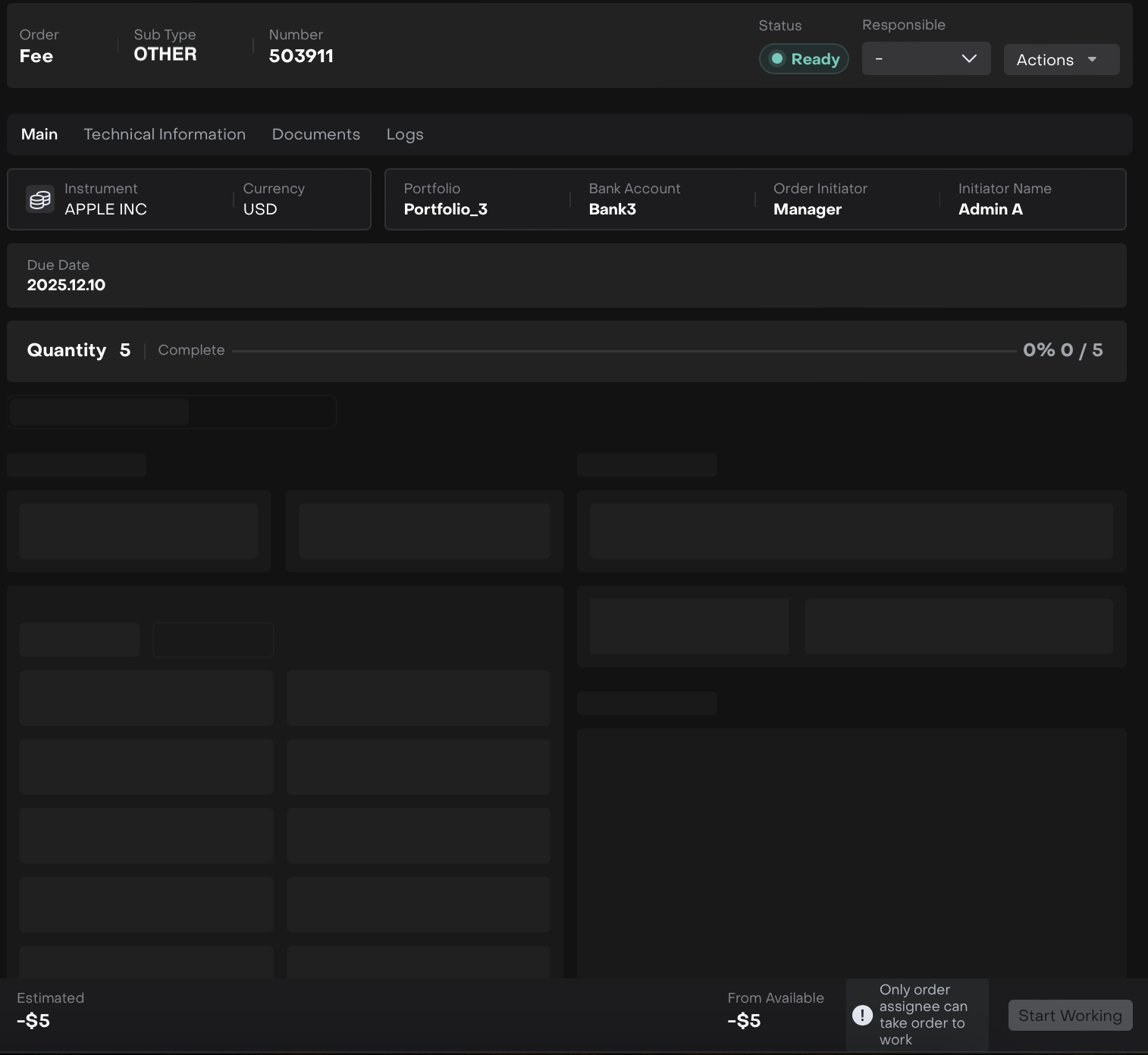This screenshot has width=1148, height=1055.
Task: Click the Ready status badge
Action: pyautogui.click(x=804, y=58)
